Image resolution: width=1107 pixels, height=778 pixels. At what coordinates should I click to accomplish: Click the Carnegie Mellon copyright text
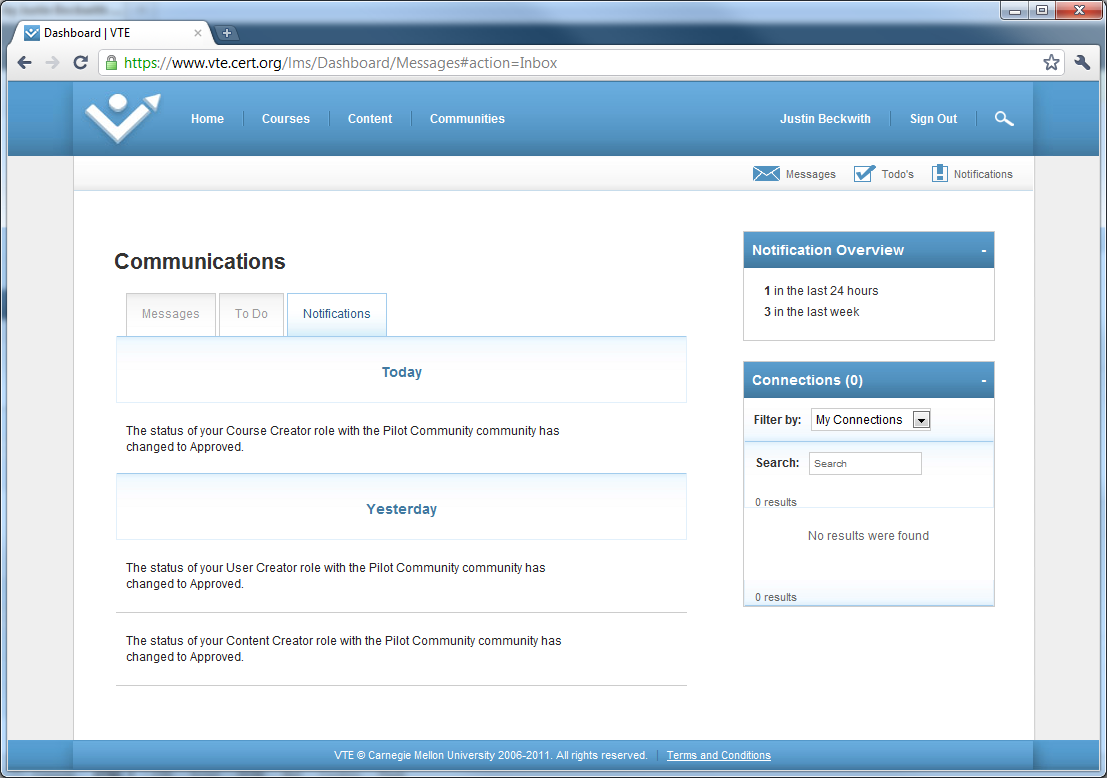click(491, 755)
